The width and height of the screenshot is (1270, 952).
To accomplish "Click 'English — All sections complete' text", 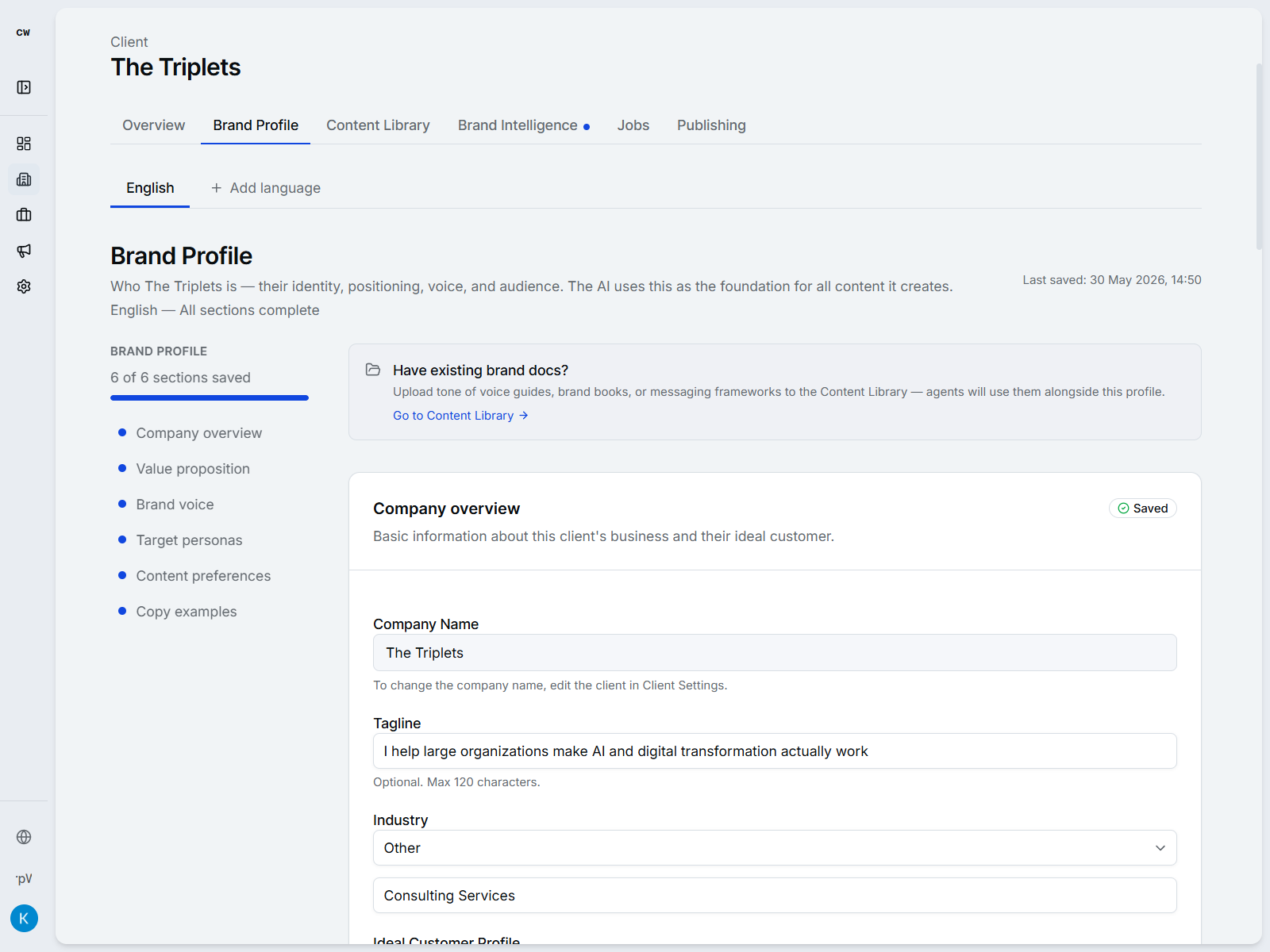I will 215,310.
